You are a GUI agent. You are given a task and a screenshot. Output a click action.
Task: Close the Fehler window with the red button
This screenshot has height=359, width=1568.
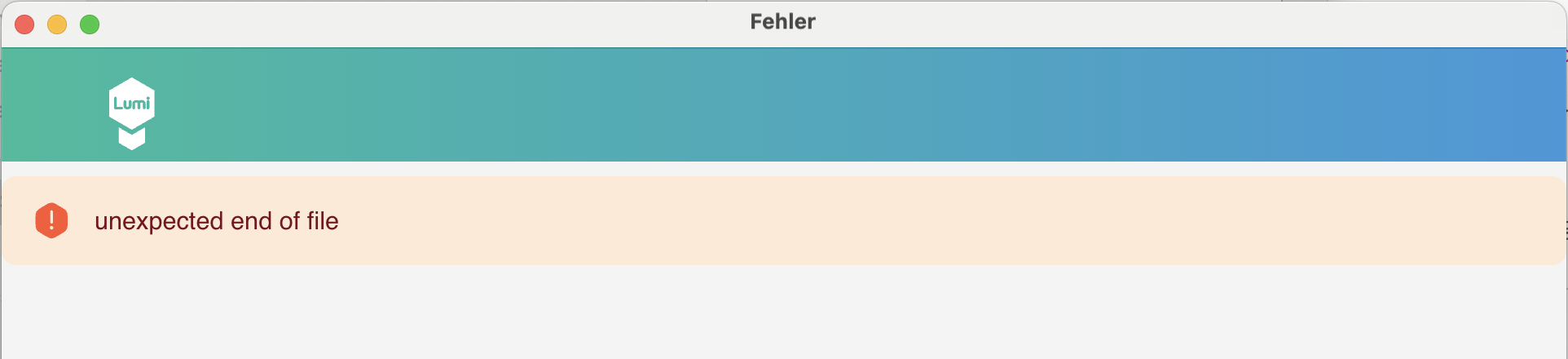(24, 24)
